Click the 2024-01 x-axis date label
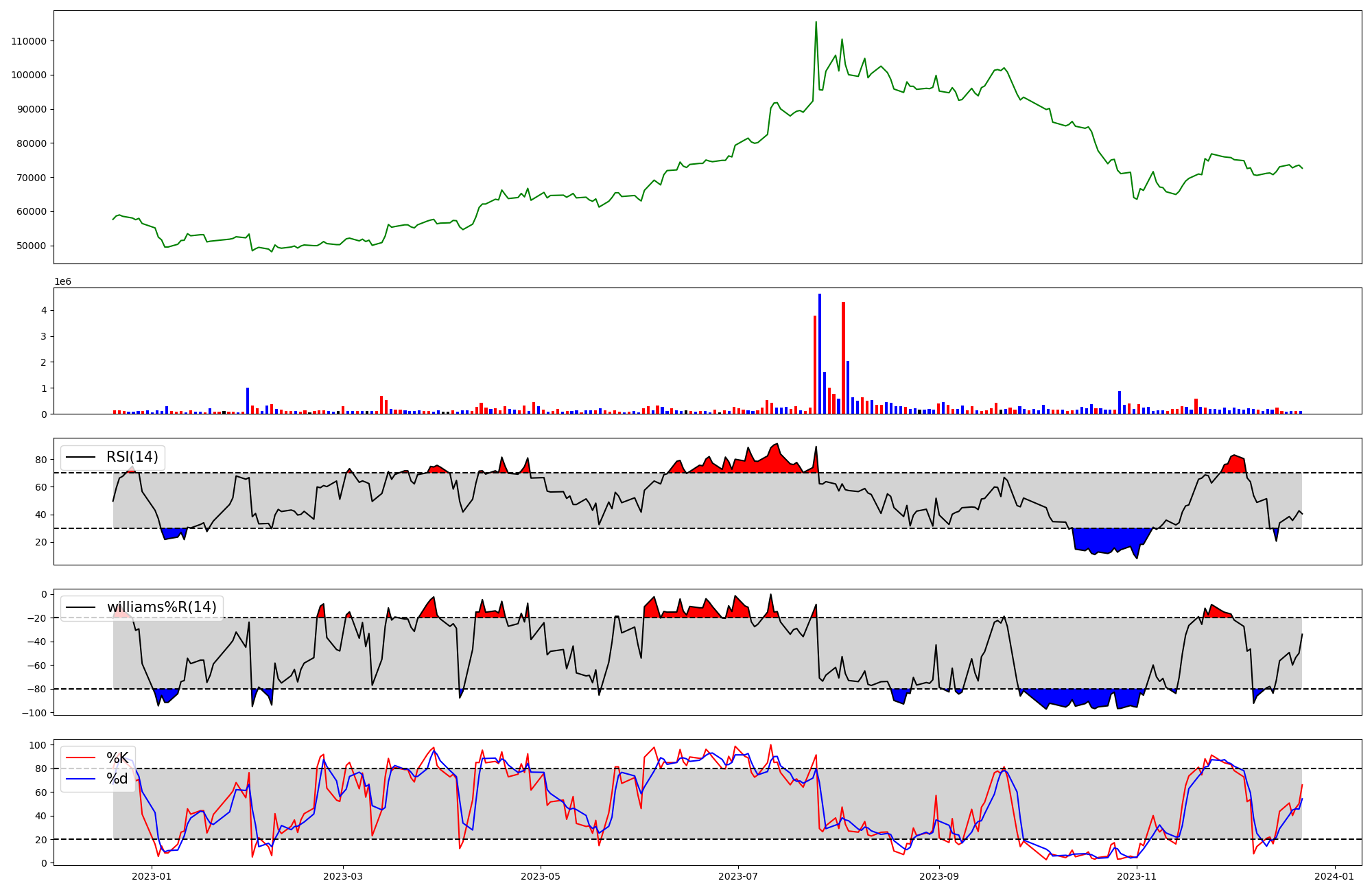 pyautogui.click(x=1334, y=876)
